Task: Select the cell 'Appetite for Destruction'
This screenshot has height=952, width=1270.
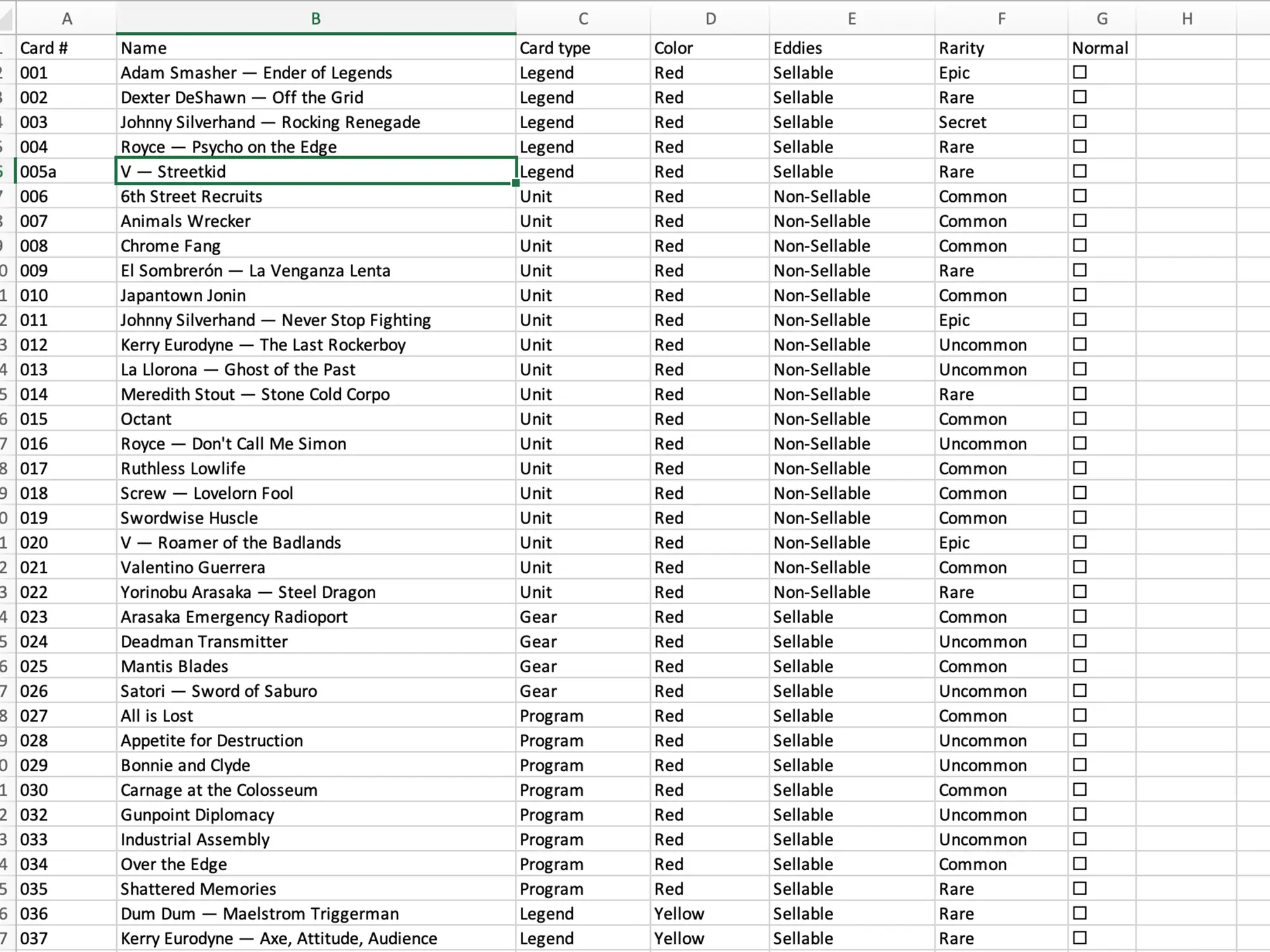Action: (x=316, y=741)
